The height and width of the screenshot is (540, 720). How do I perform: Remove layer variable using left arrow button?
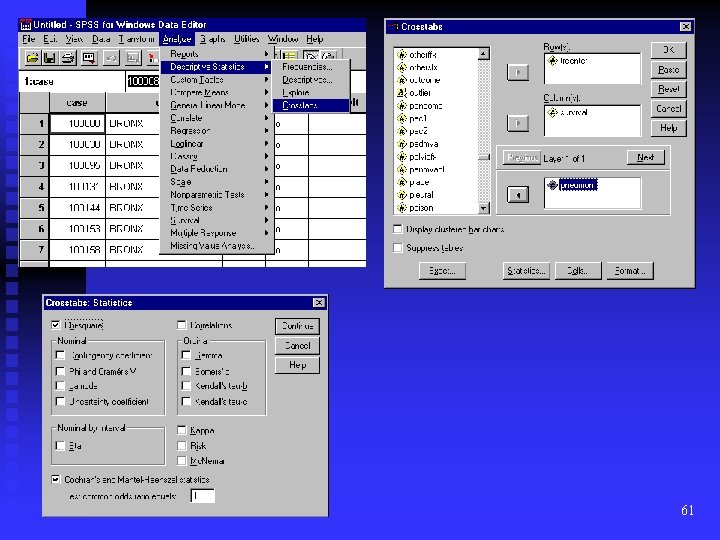point(518,194)
